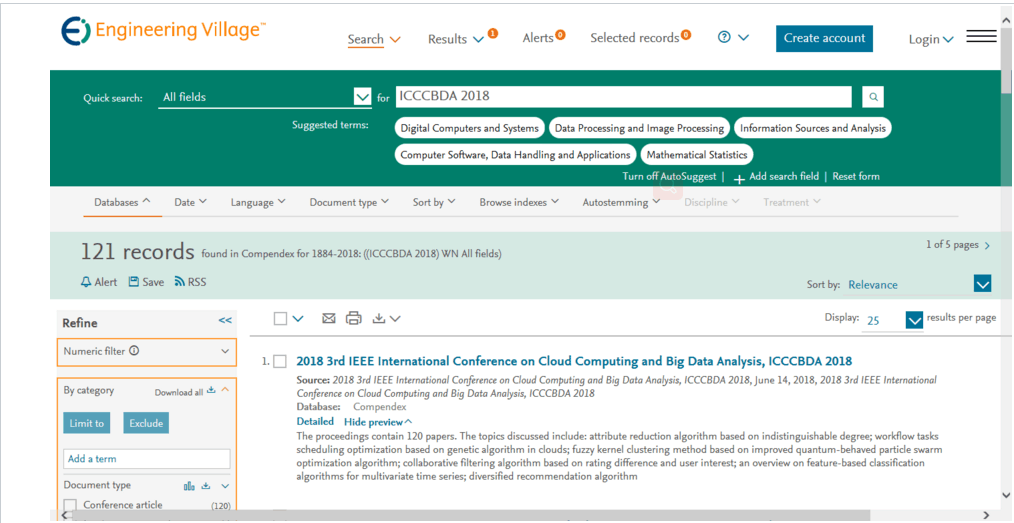Click the Detailed link
Image resolution: width=1014 pixels, height=523 pixels.
click(x=316, y=422)
